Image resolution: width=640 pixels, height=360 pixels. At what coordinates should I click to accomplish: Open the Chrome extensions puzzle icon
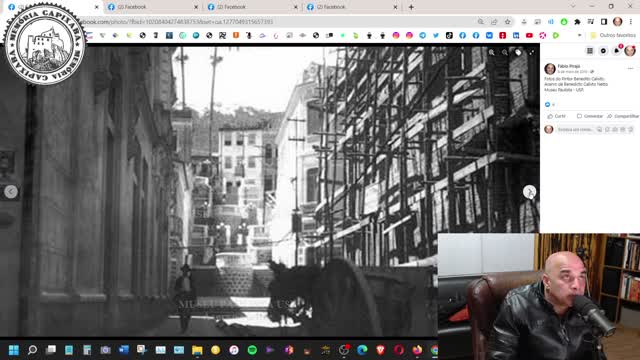pyautogui.click(x=577, y=22)
